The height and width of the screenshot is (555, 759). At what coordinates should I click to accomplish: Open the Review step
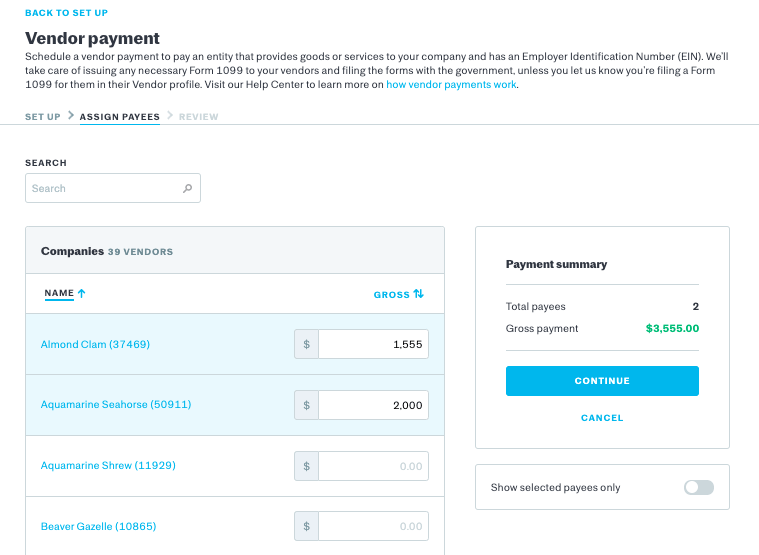[198, 117]
